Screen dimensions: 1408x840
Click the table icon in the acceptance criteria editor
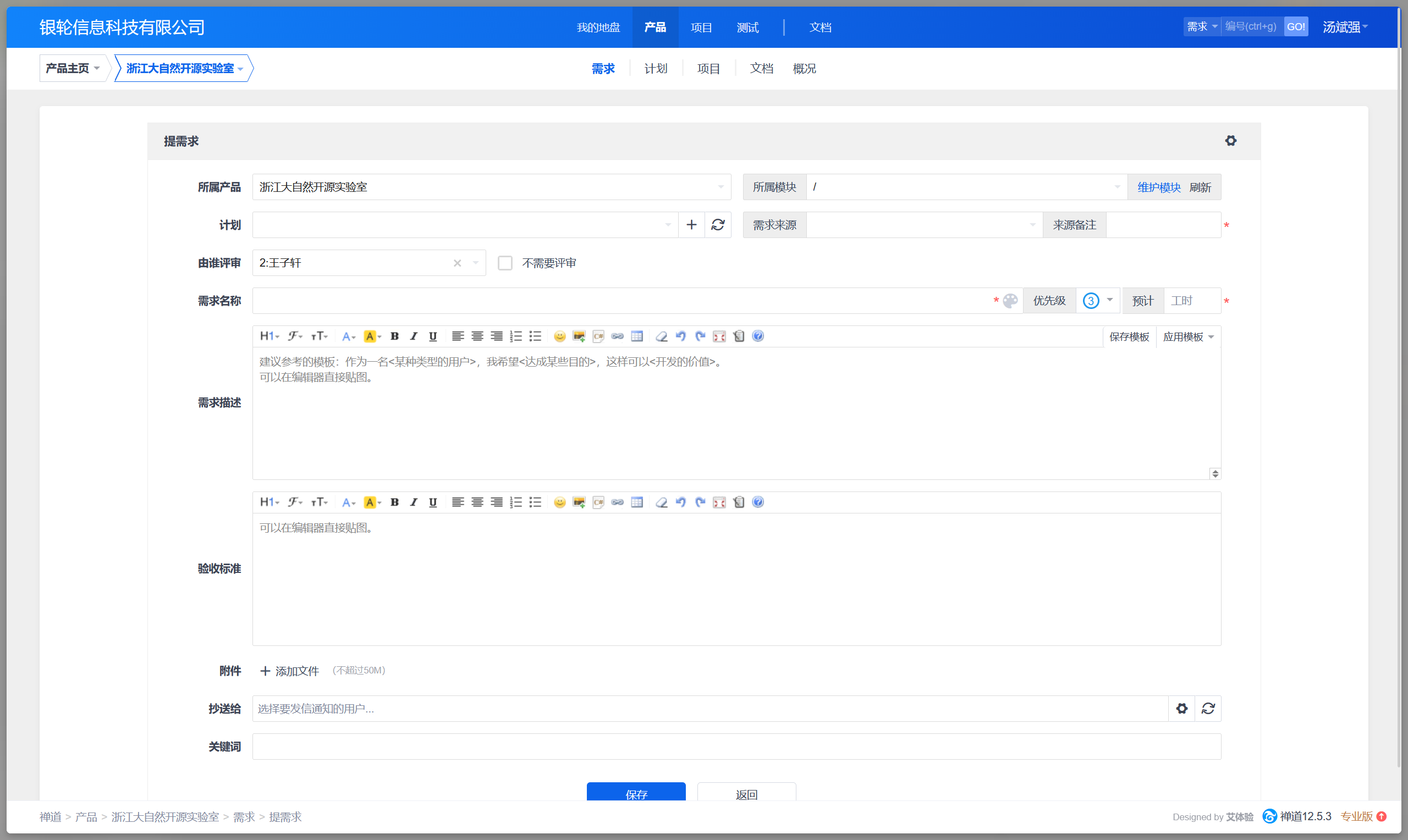[637, 502]
